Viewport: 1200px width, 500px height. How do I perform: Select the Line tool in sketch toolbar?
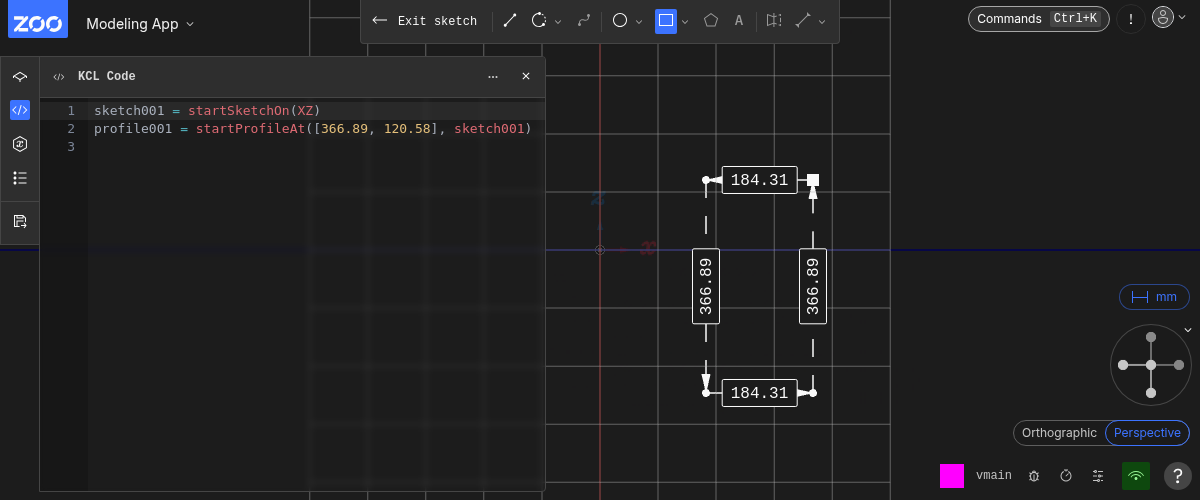510,20
